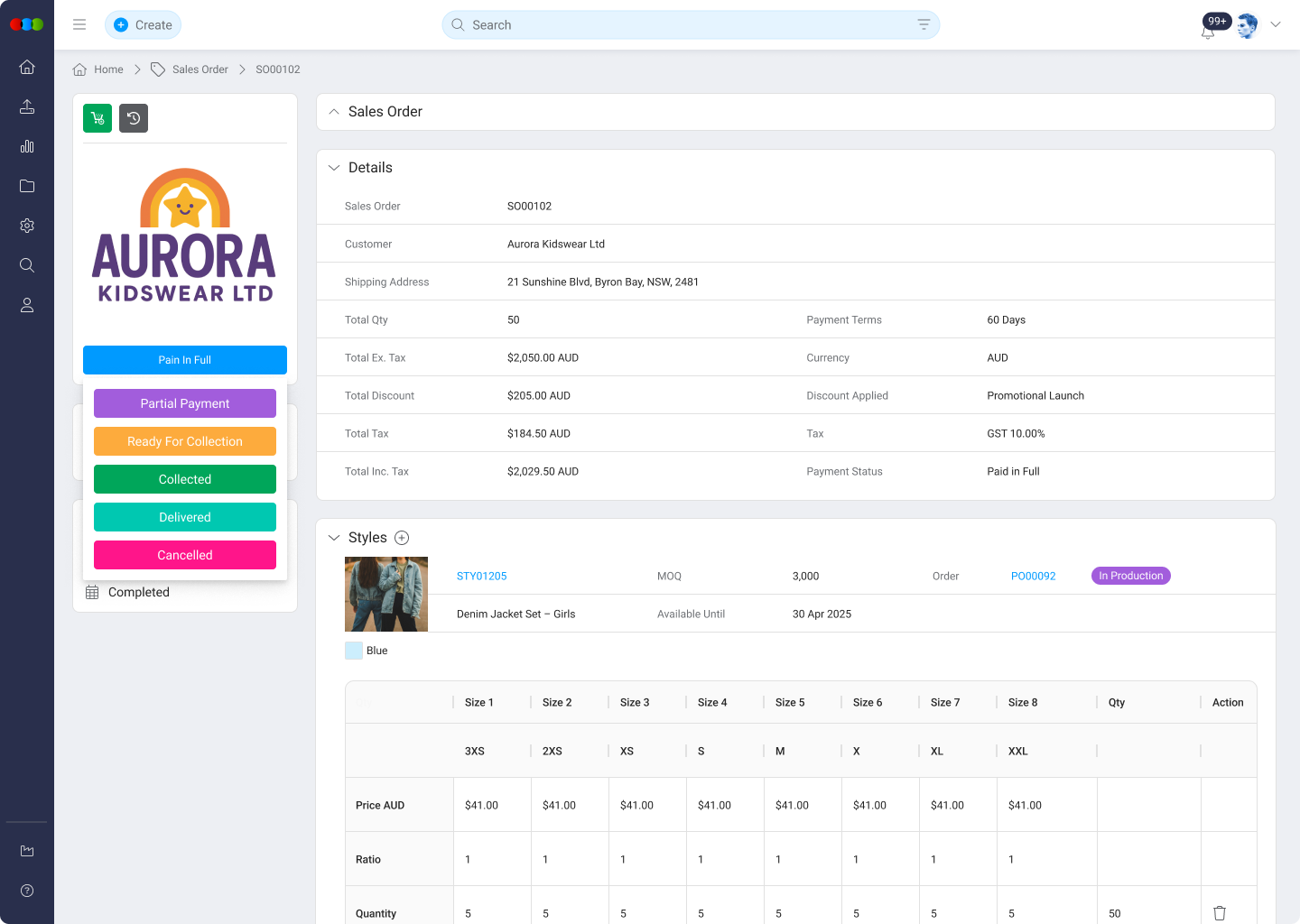Select Partial Payment status option
The image size is (1300, 924).
(185, 403)
